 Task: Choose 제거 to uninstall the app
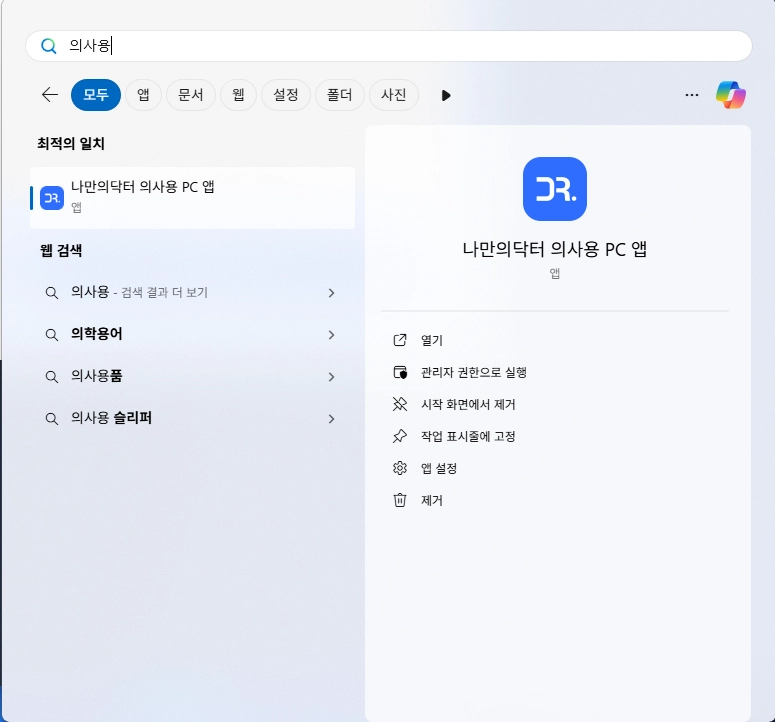click(431, 501)
